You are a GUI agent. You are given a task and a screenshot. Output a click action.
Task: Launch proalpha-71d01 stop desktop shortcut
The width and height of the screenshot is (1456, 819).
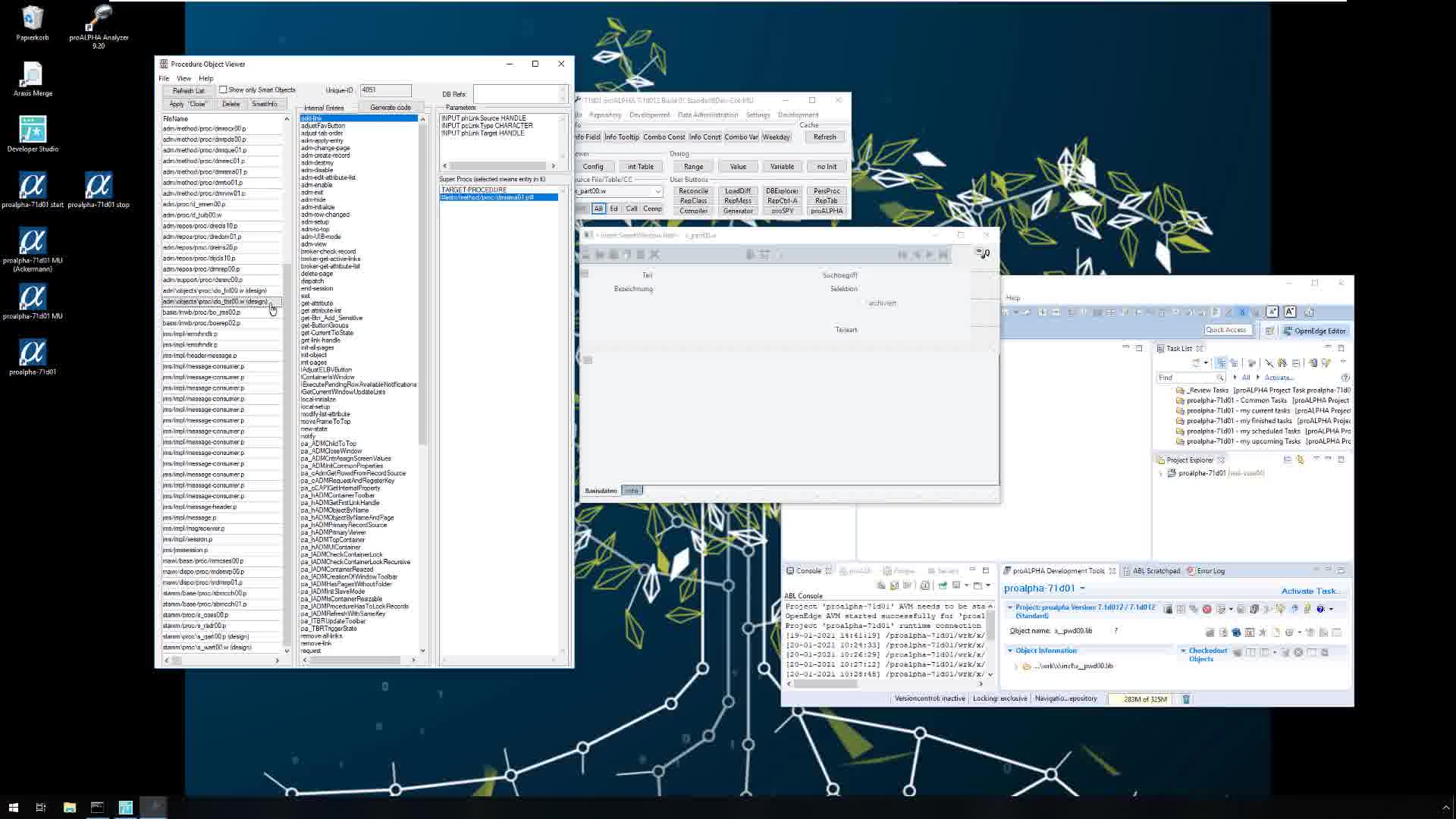tap(99, 190)
